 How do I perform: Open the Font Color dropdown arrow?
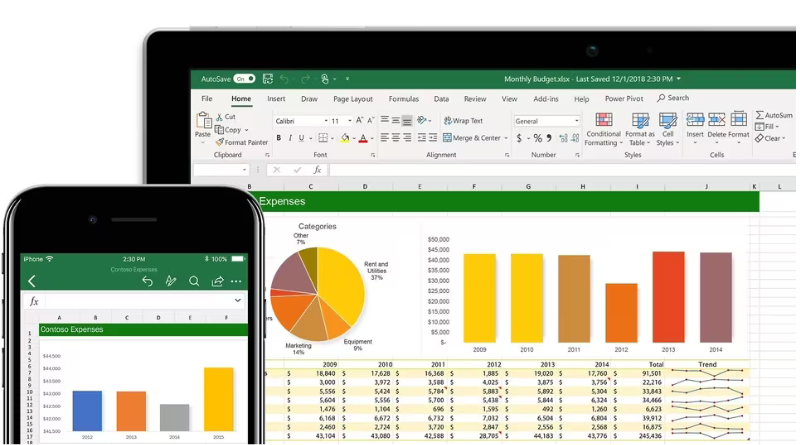pyautogui.click(x=372, y=138)
